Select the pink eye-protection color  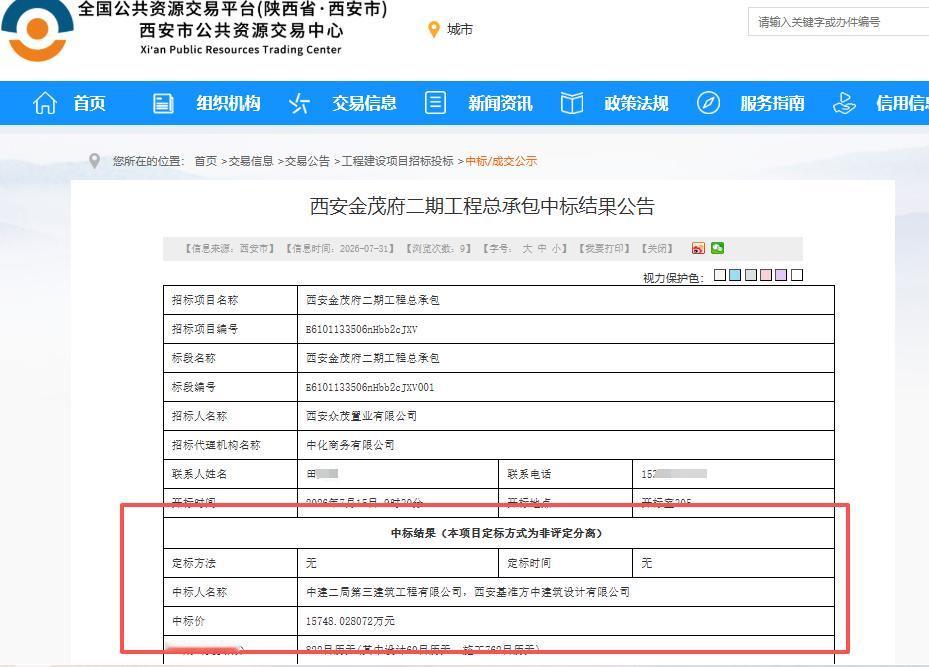pos(766,275)
